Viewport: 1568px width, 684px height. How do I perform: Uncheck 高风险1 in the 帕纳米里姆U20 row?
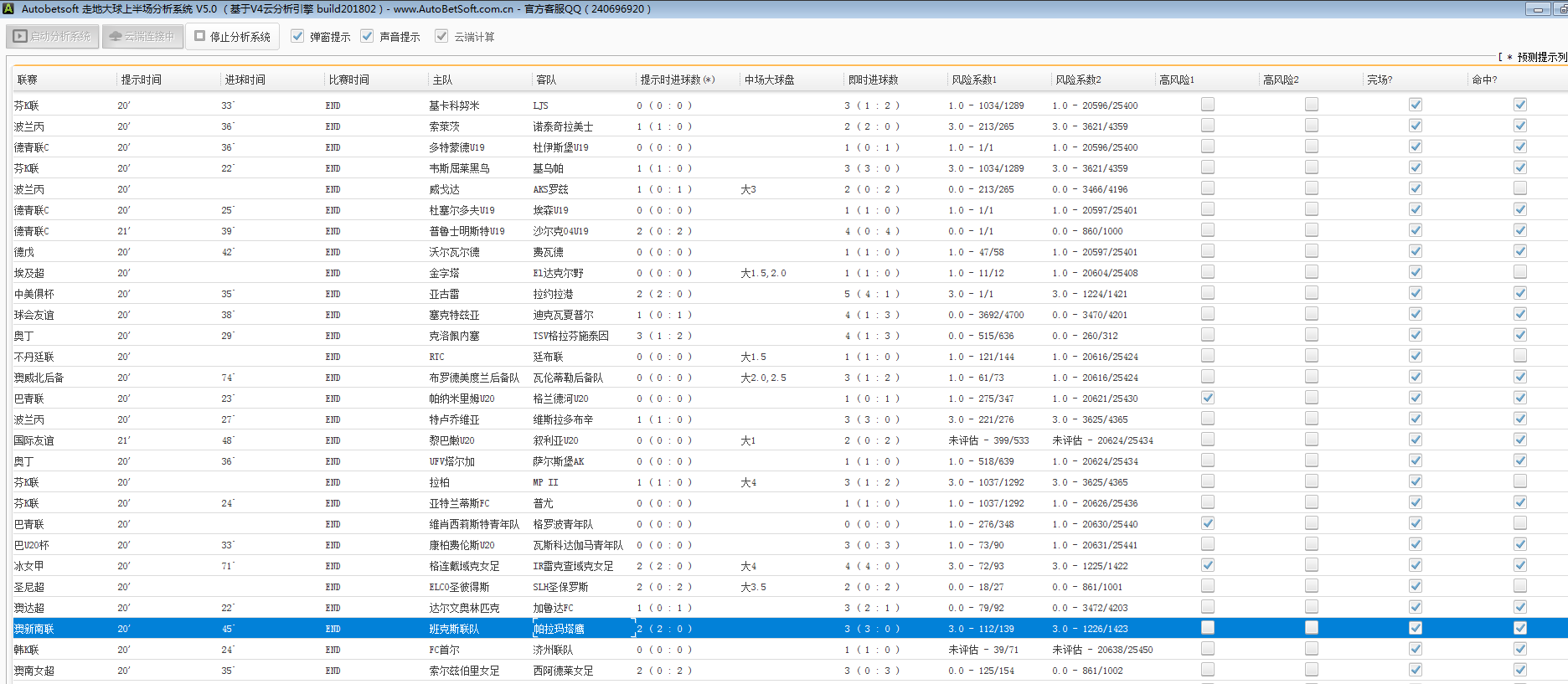pyautogui.click(x=1207, y=398)
